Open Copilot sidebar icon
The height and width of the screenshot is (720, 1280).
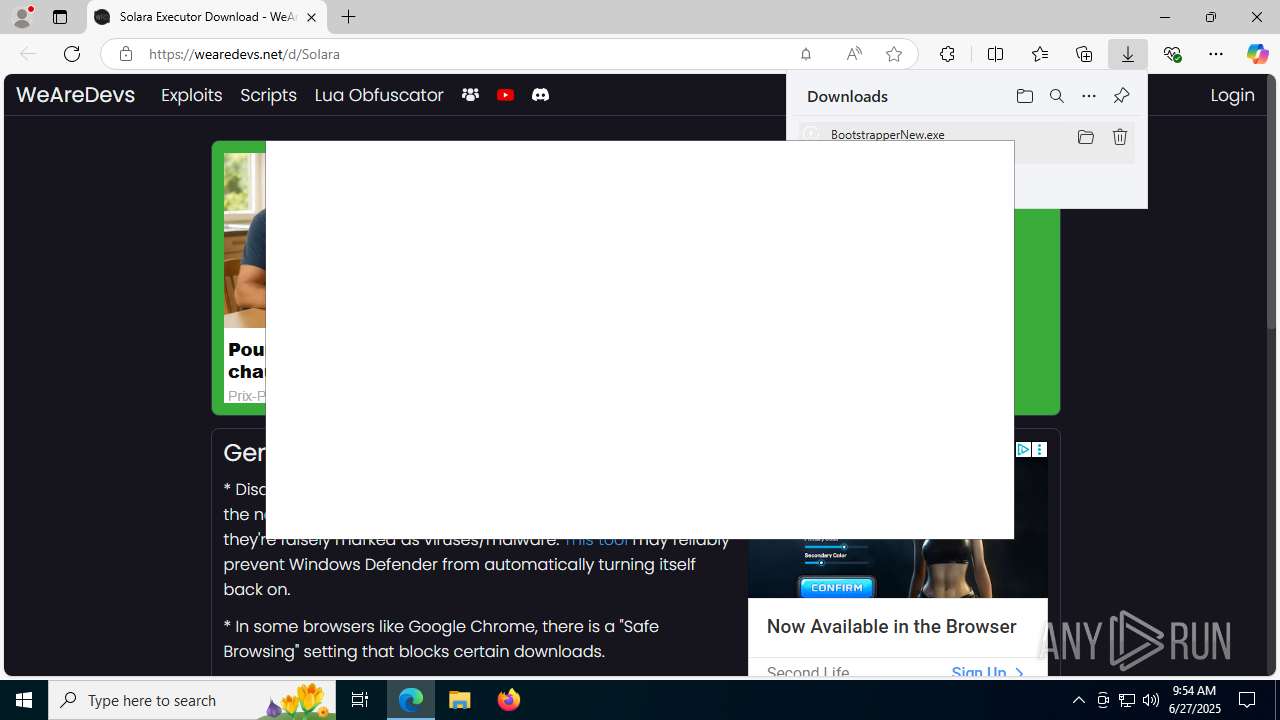click(x=1257, y=54)
